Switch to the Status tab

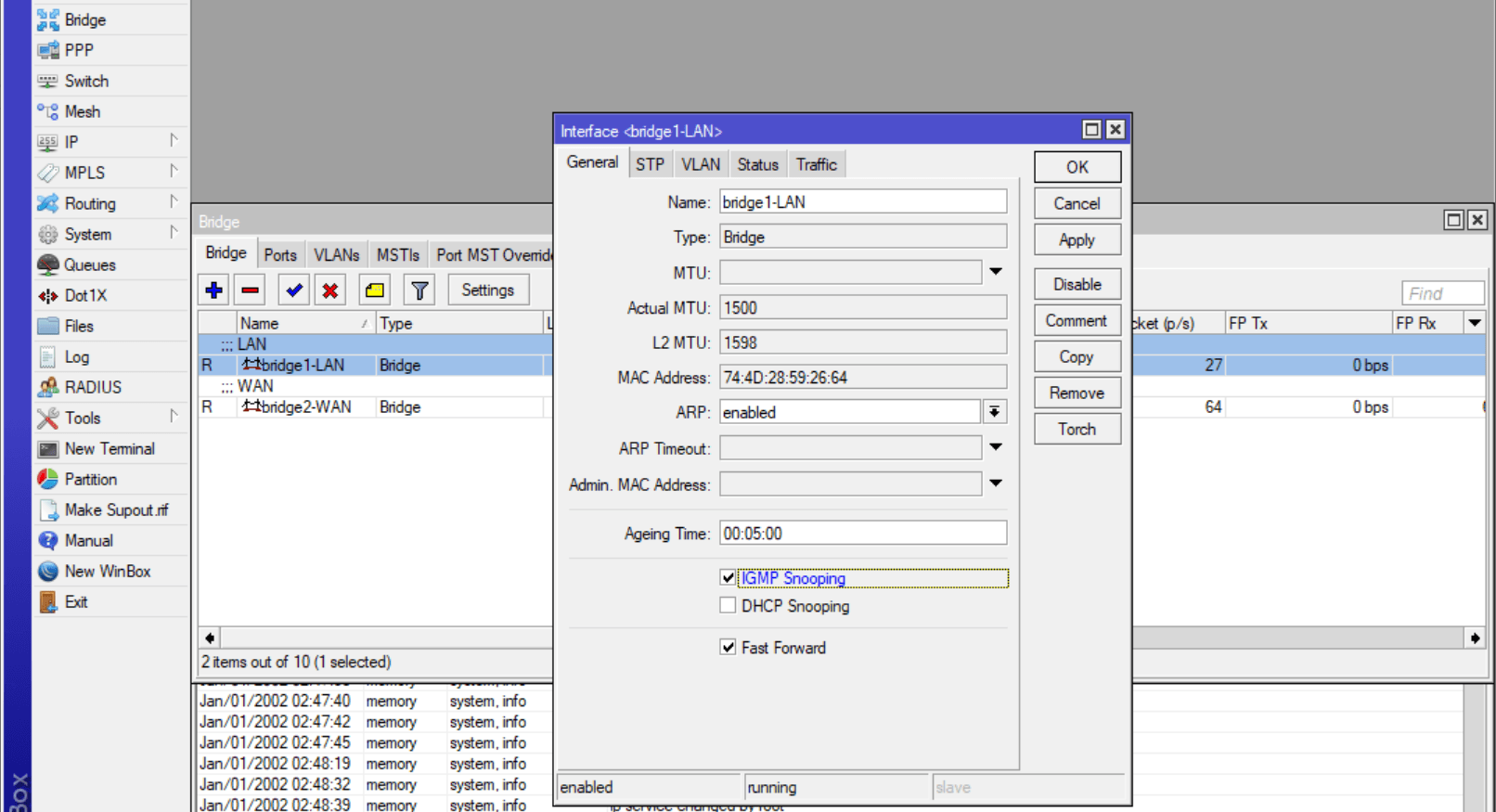tap(758, 164)
